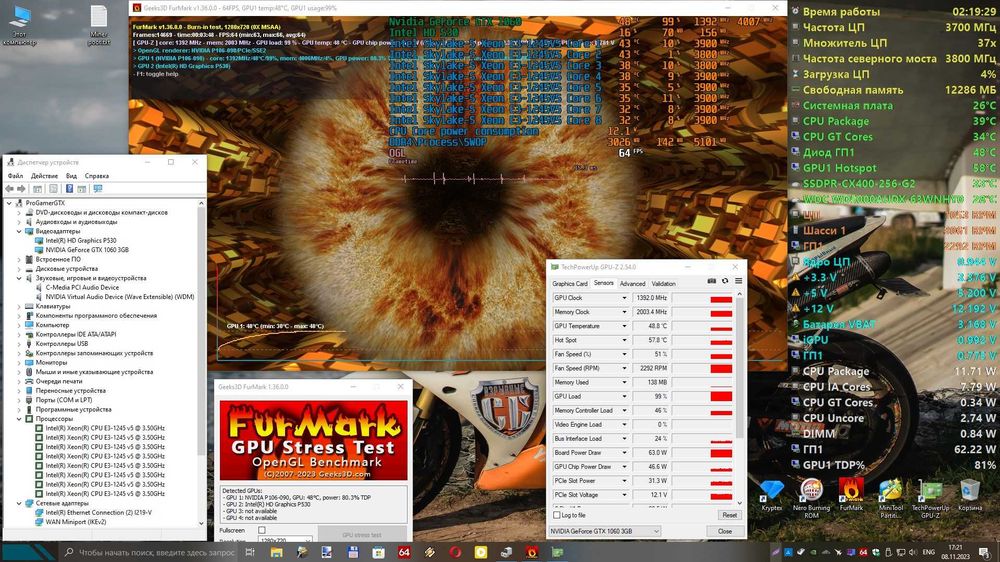Select Intel(R) HD Graphics P530 in device tree
This screenshot has width=1000, height=562.
click(80, 240)
